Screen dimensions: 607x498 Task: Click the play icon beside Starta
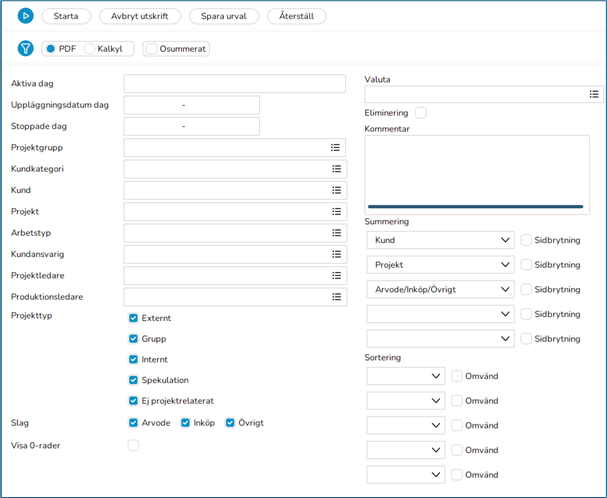pyautogui.click(x=25, y=16)
